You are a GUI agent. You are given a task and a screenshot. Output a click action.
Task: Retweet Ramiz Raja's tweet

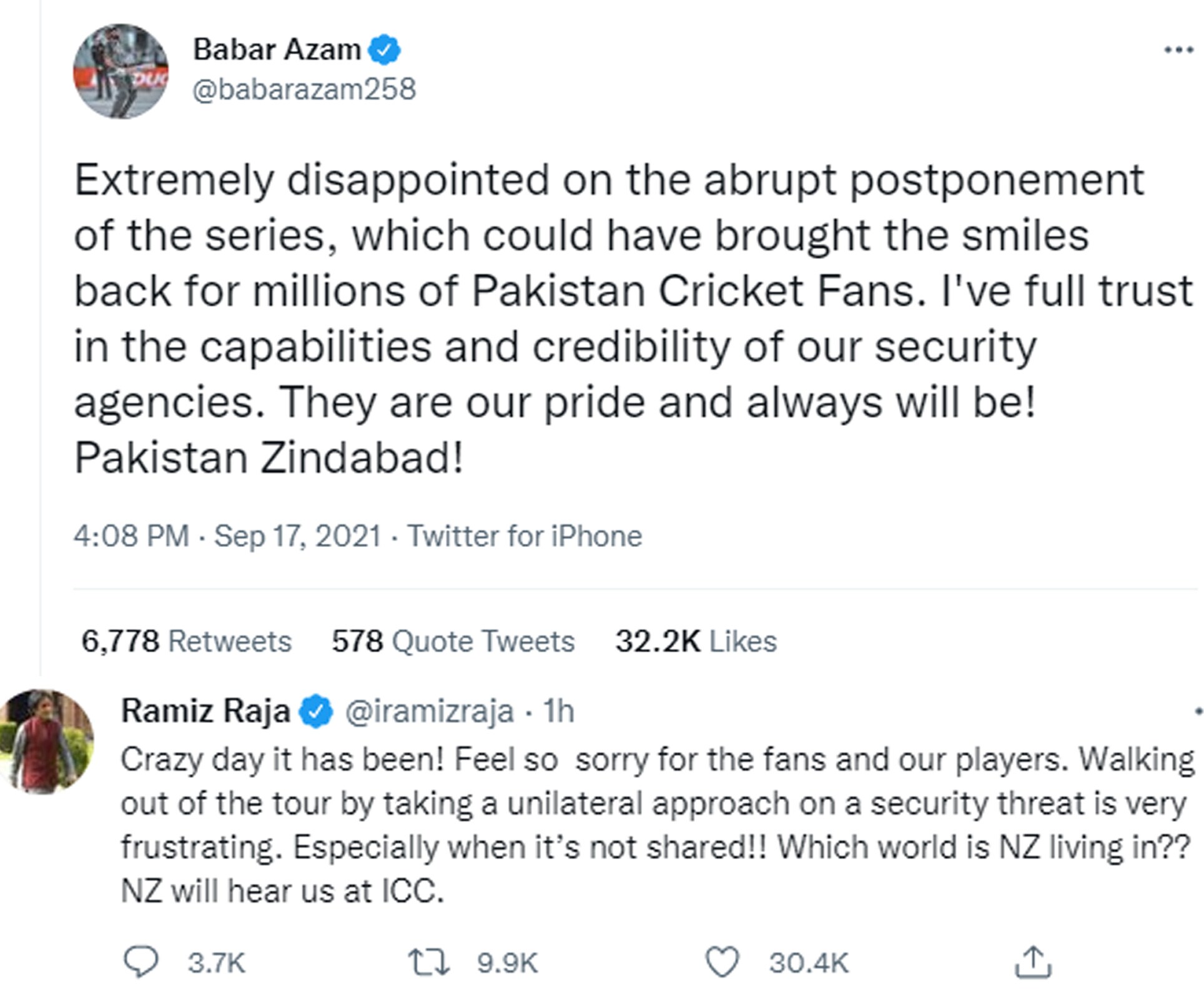(x=428, y=962)
